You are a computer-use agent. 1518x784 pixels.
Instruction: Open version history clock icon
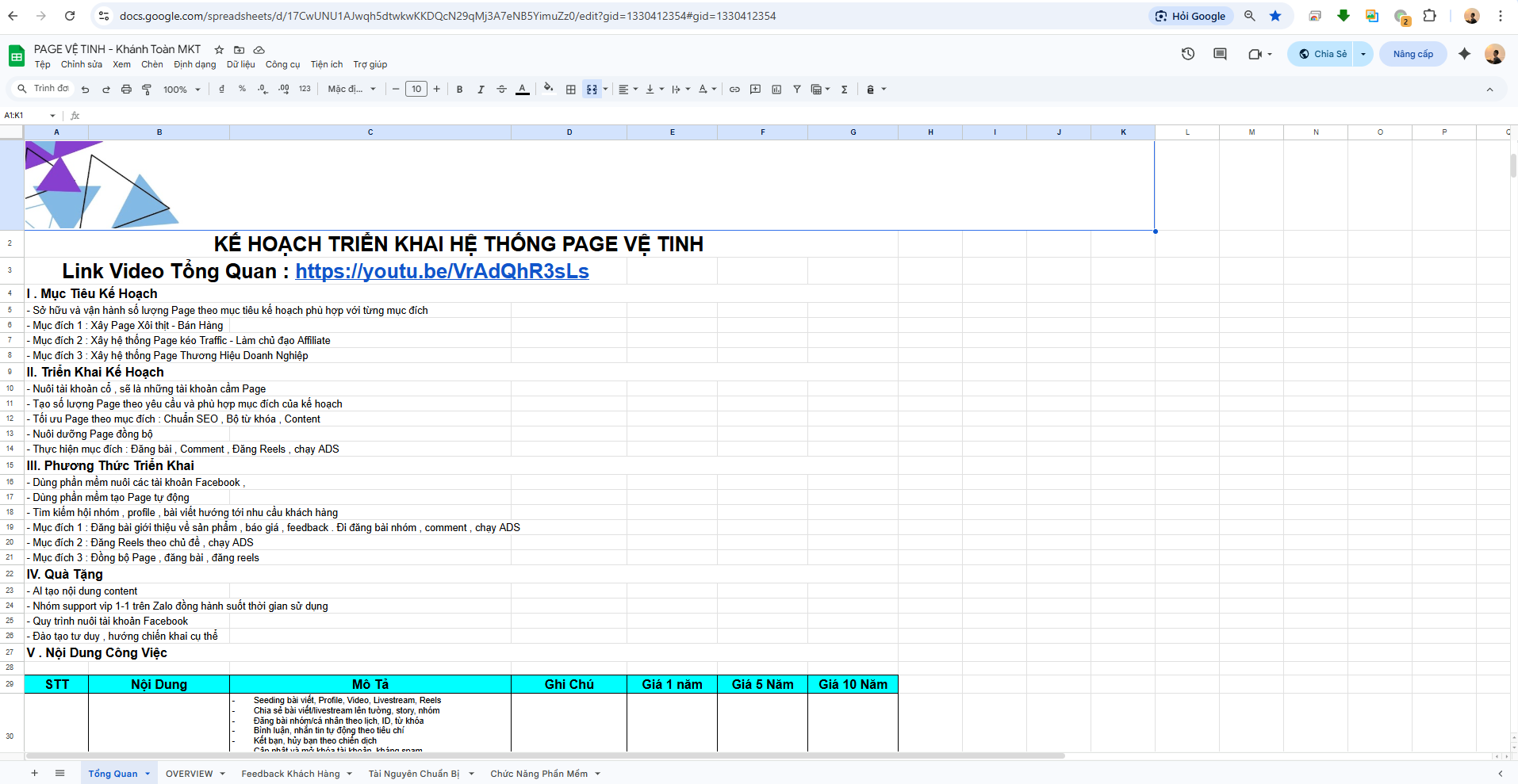pyautogui.click(x=1188, y=54)
